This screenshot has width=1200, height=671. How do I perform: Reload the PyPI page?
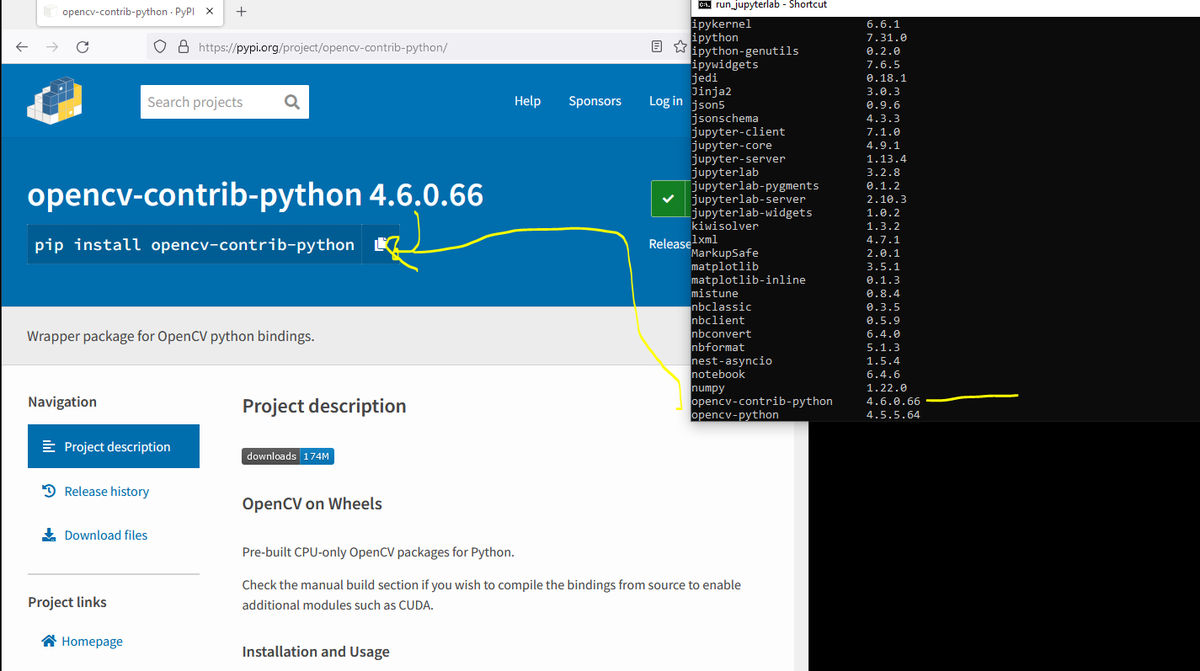click(x=82, y=47)
